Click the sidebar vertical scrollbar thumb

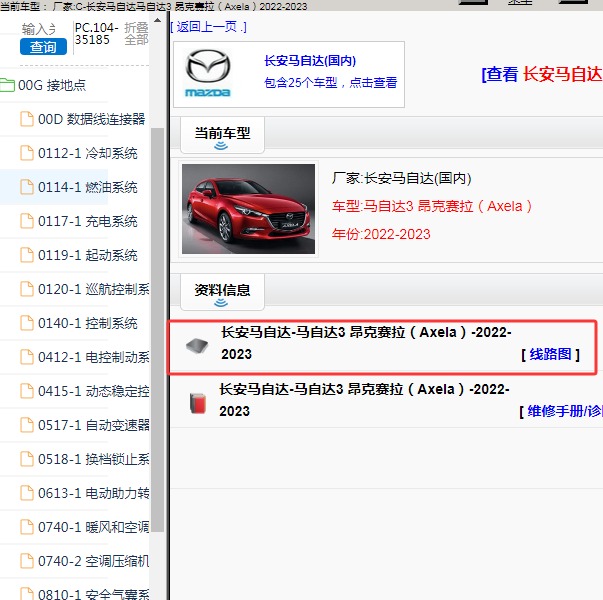(x=157, y=330)
